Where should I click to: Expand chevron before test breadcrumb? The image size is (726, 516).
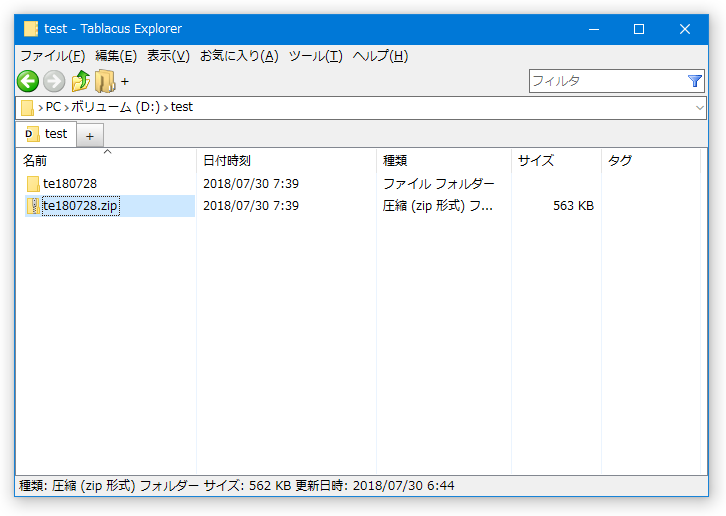166,108
